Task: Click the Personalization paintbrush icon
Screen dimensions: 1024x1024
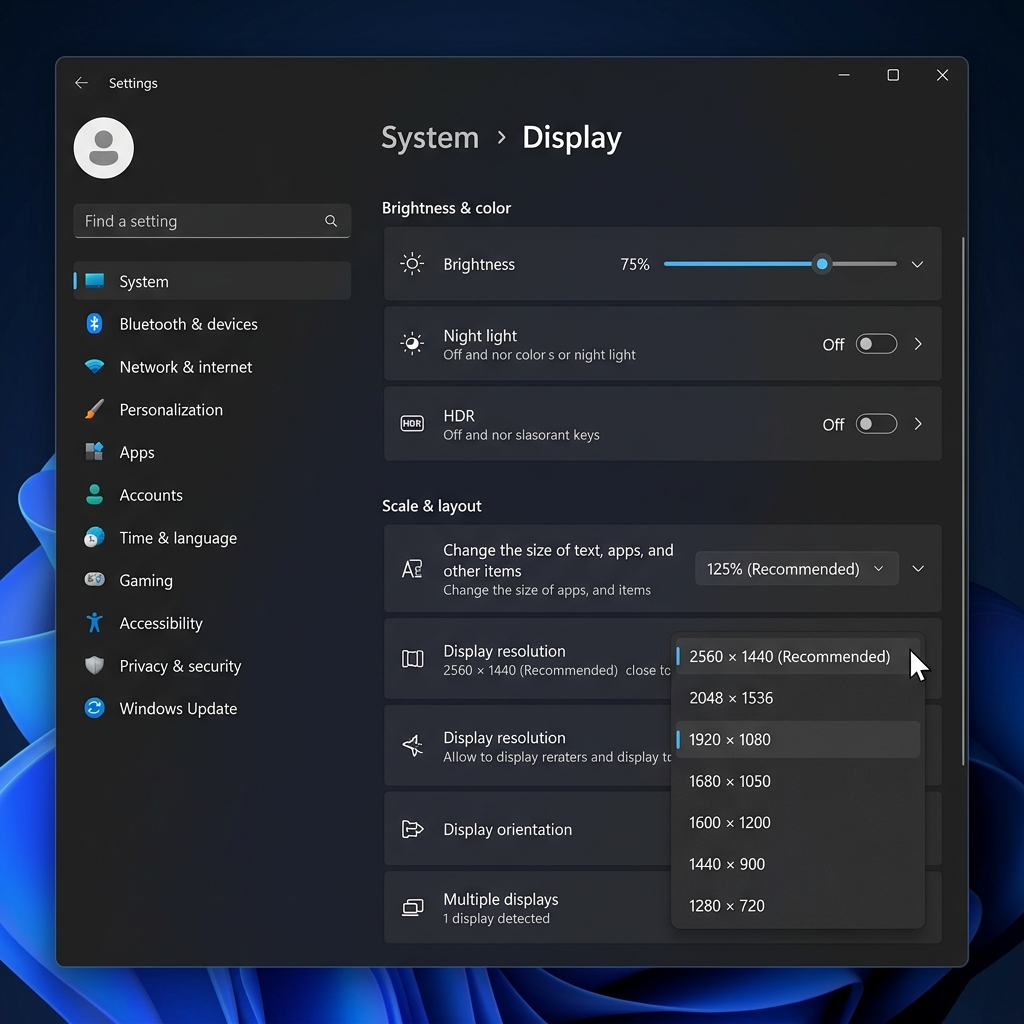Action: tap(95, 409)
